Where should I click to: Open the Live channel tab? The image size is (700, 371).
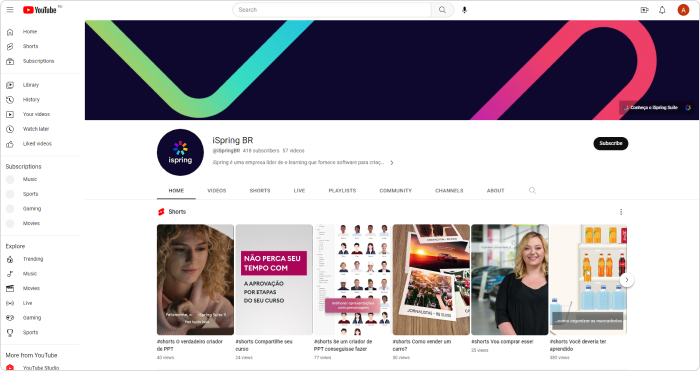(299, 191)
